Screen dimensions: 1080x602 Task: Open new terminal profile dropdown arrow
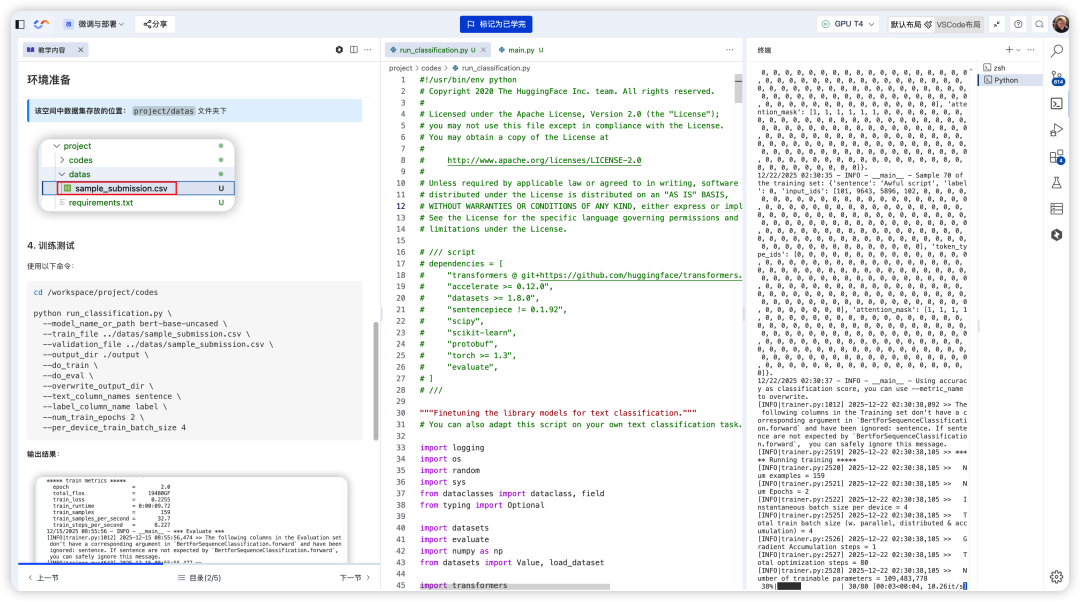pos(1018,50)
